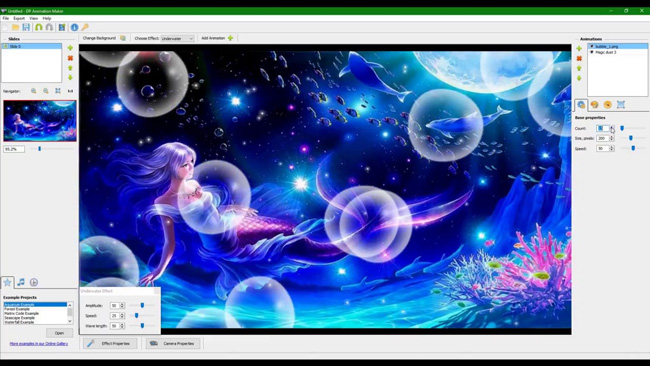Click the Open button under Example Projects

click(59, 333)
